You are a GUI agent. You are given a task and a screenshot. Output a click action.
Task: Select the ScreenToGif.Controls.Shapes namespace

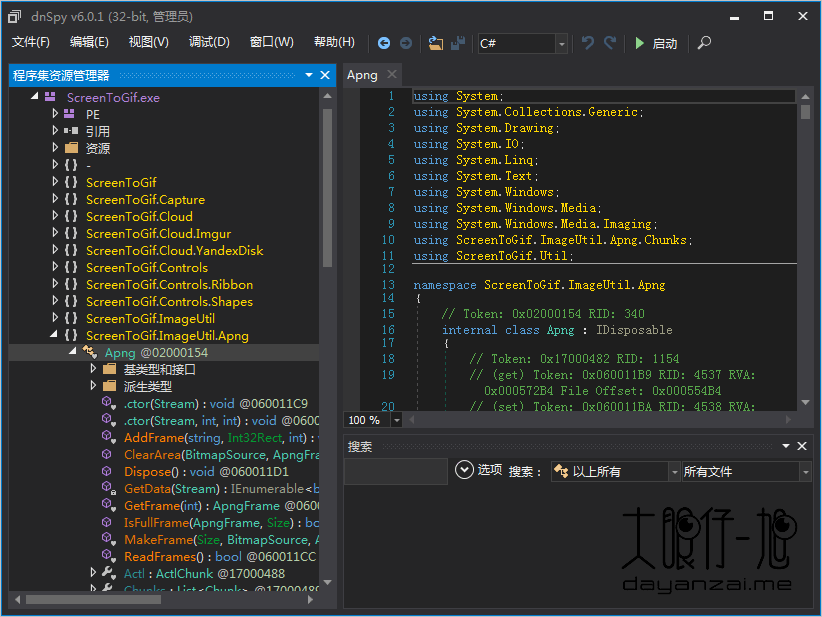click(169, 301)
